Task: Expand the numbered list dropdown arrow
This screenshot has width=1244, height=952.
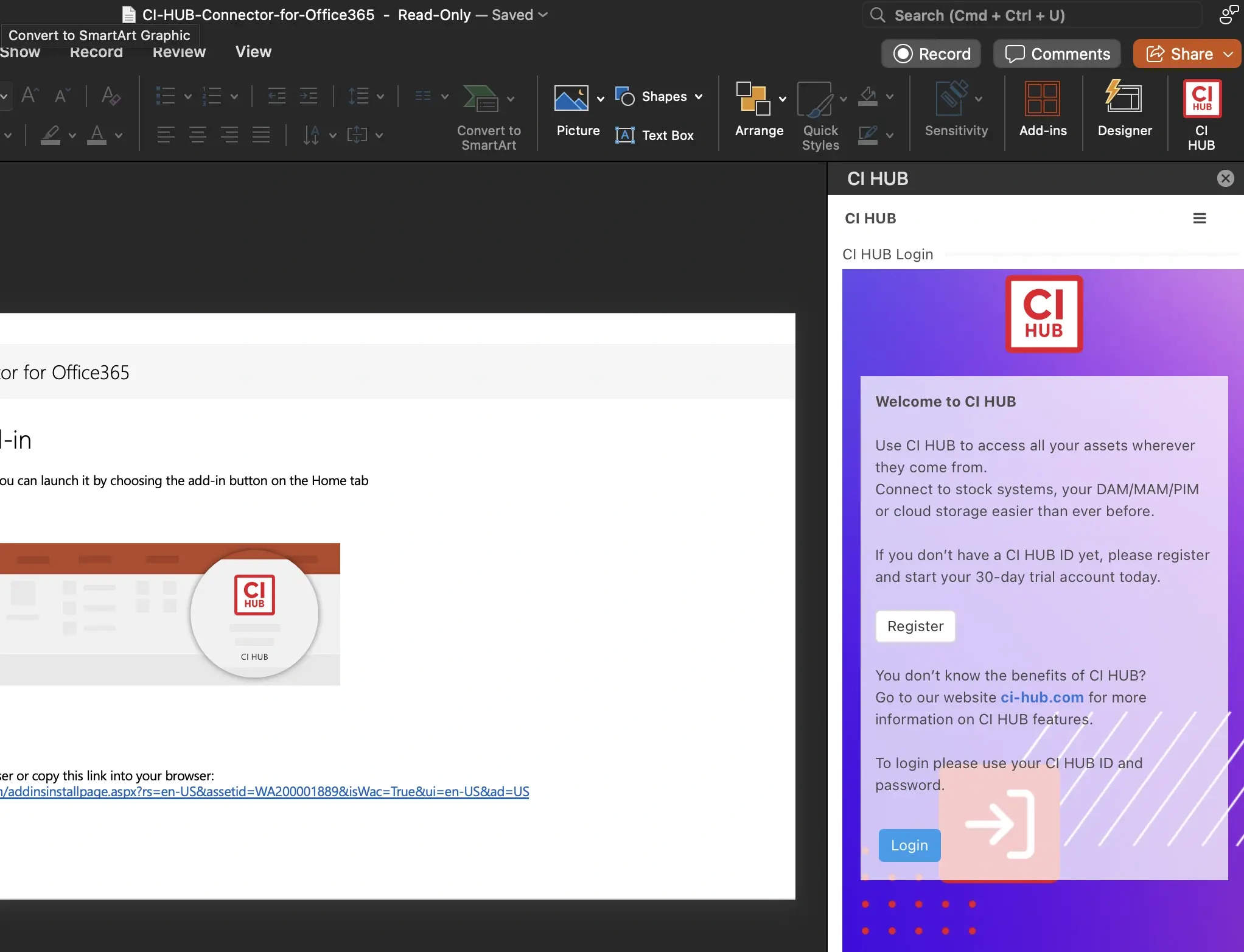Action: tap(234, 96)
